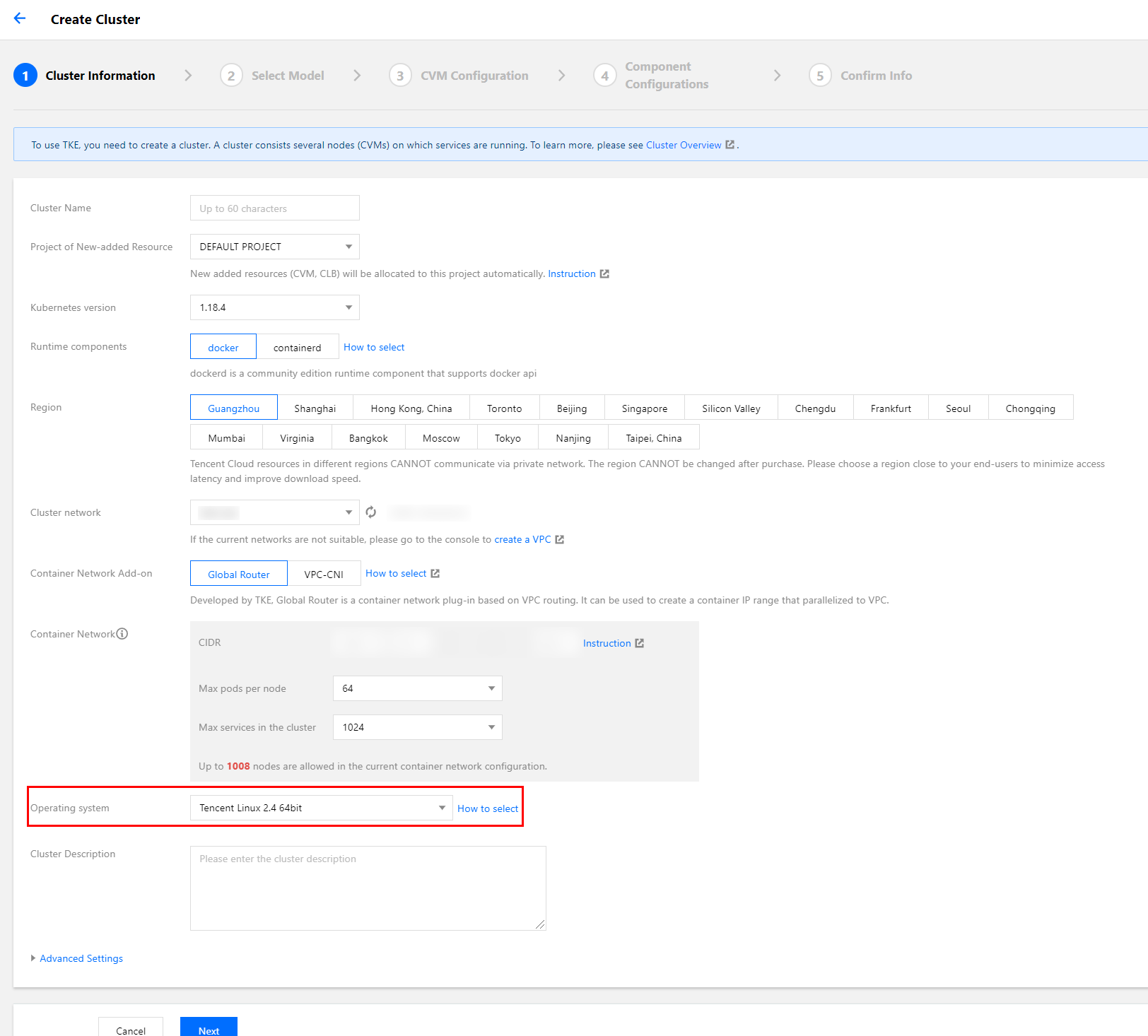
Task: Click external link icon after create a VPC
Action: click(x=559, y=540)
